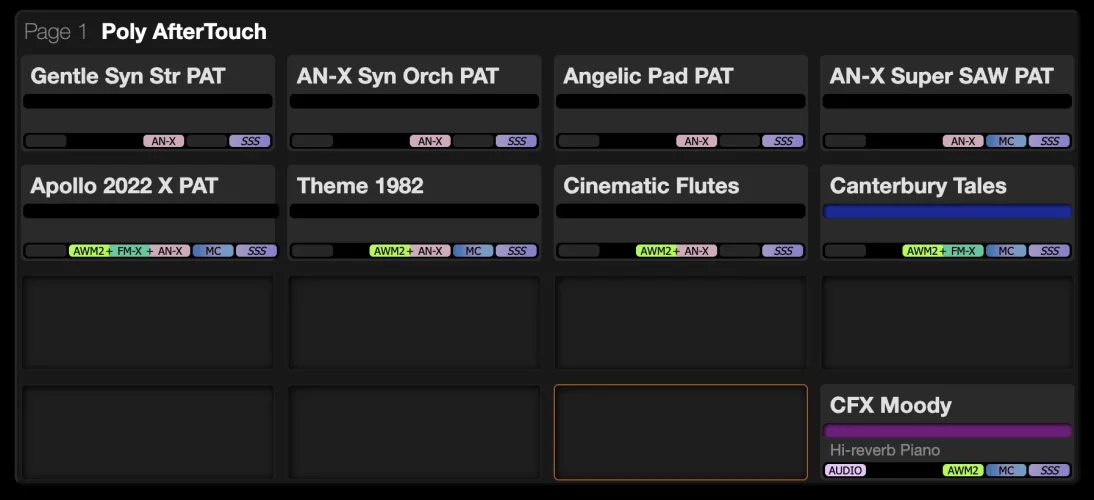Click the MC badge on Theme 1982
The width and height of the screenshot is (1094, 500).
(473, 251)
